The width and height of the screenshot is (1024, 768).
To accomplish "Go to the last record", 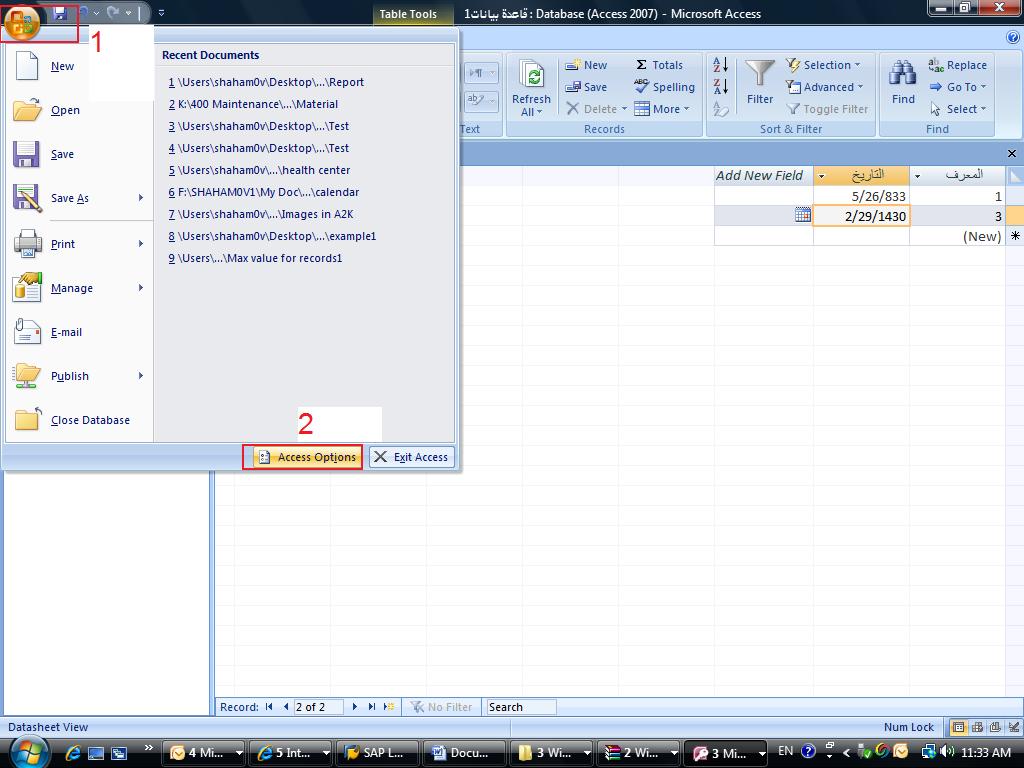I will [x=372, y=707].
